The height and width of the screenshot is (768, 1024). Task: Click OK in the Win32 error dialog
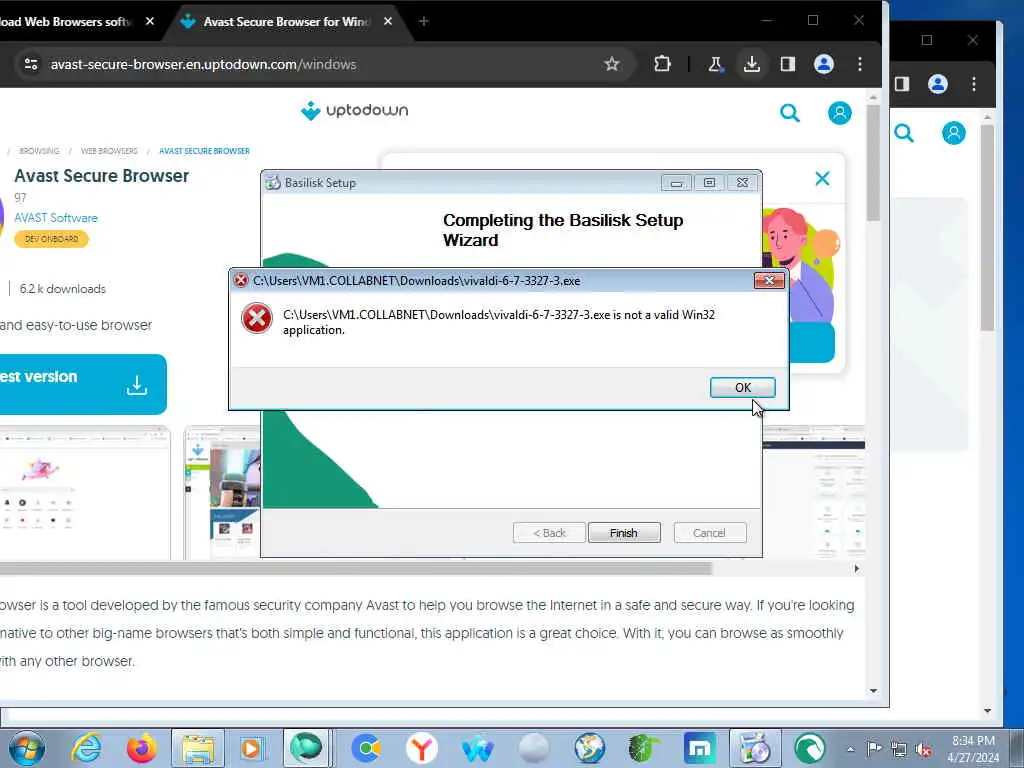(743, 387)
